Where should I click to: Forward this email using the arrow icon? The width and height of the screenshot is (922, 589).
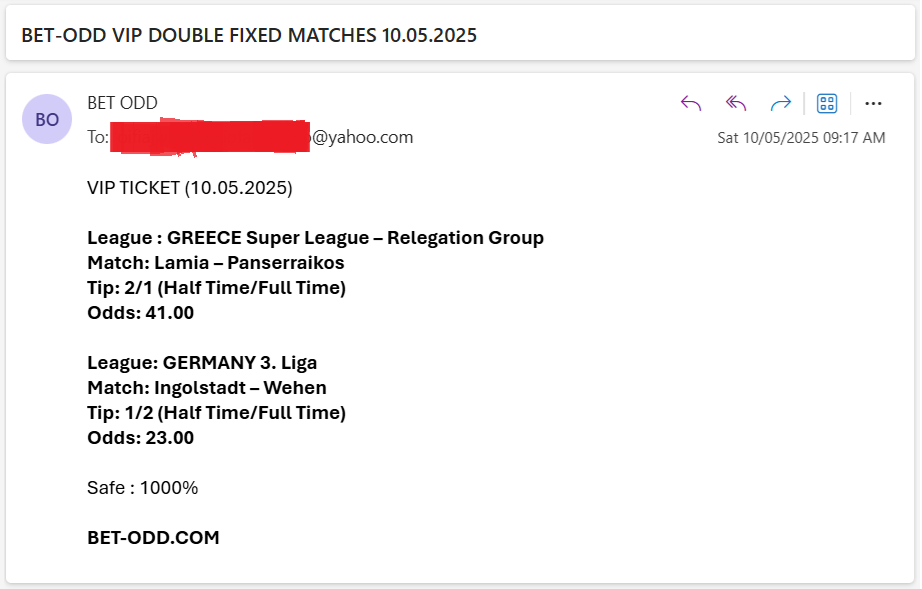tap(781, 103)
